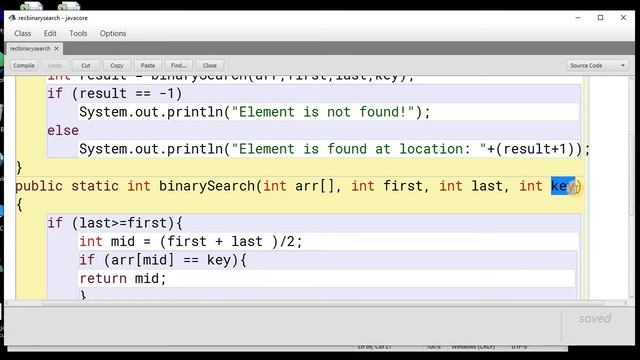The width and height of the screenshot is (640, 360).
Task: Click the line 'if (result == -1)'
Action: 115,93
